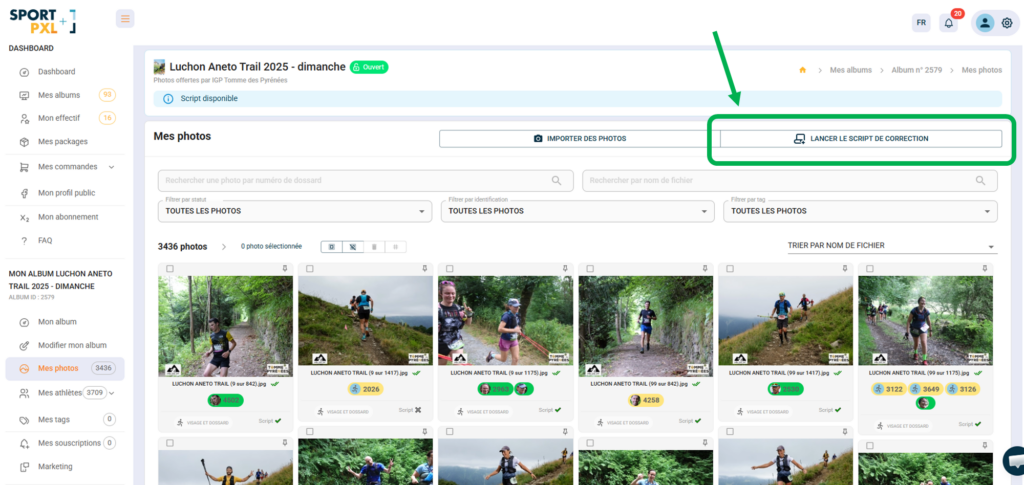Switch language with the FR button
The width and height of the screenshot is (1024, 485).
coord(921,23)
